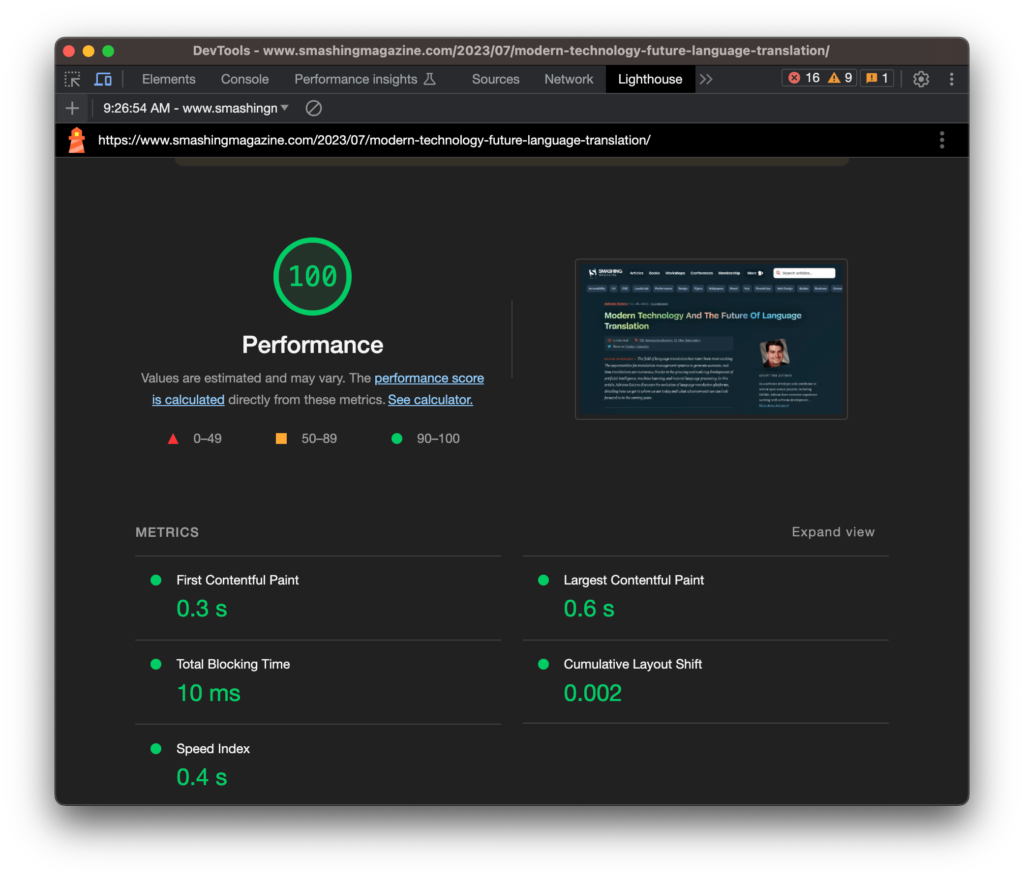
Task: Click the 9 warnings counter
Action: 840,78
